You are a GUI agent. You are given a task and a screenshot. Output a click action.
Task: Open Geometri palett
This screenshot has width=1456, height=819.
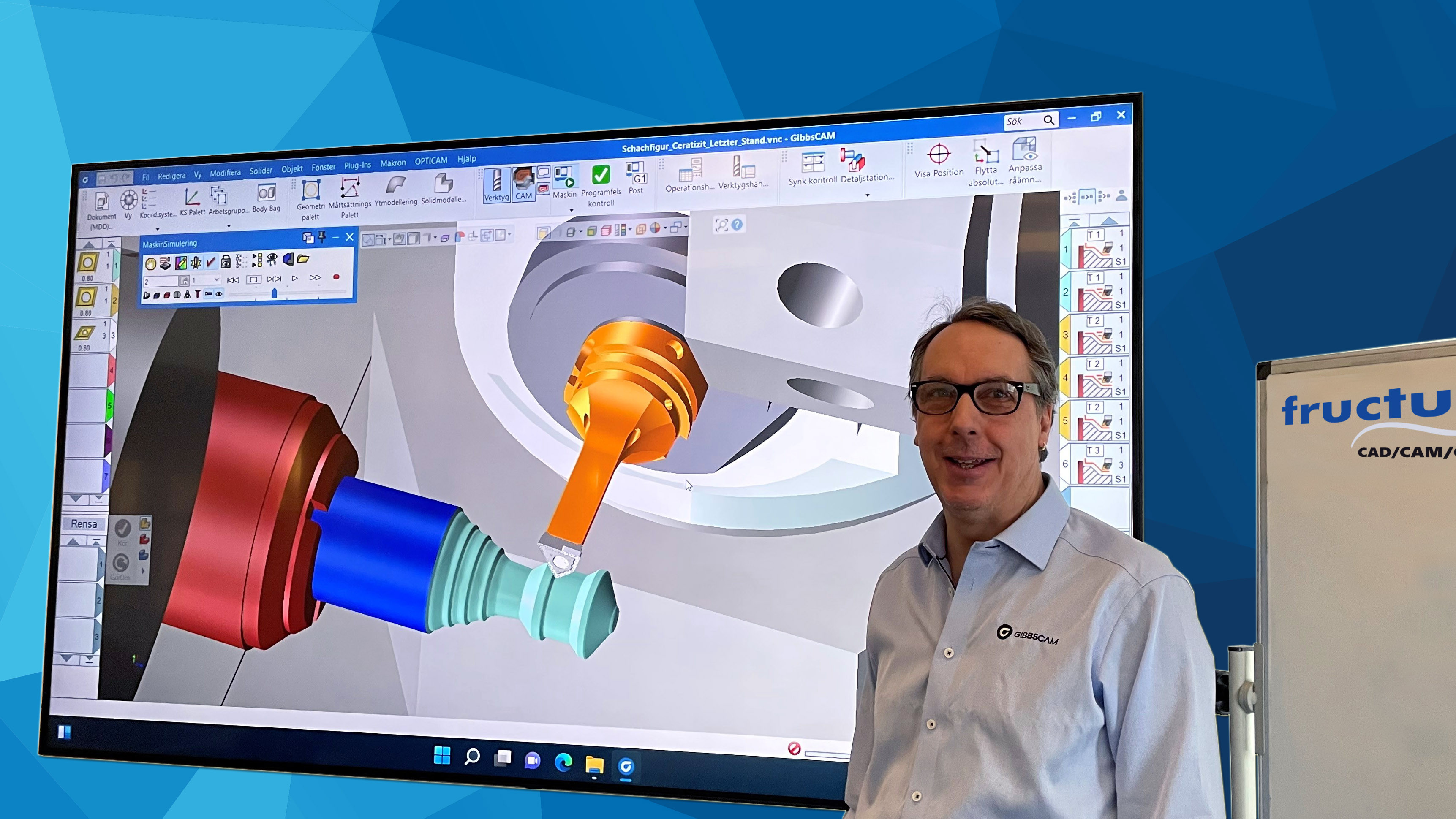310,191
